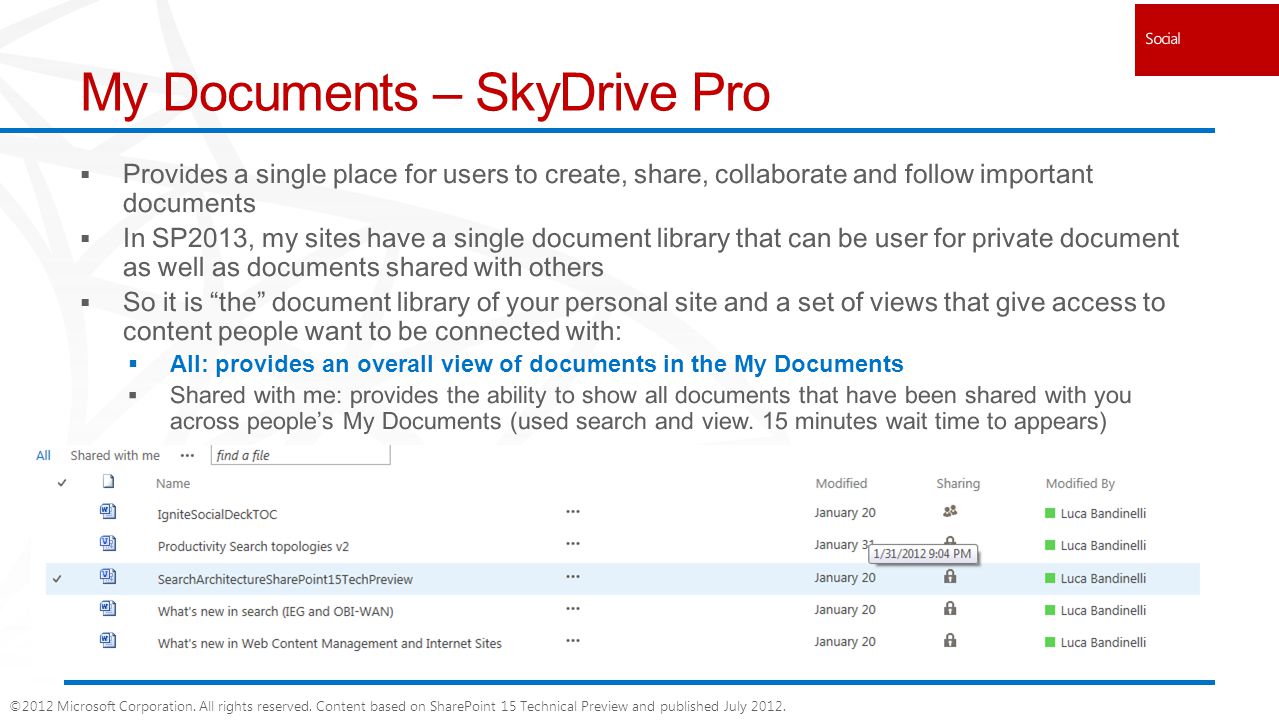Click green presence indicator for IgniteSocialDeckTOC row
The image size is (1279, 720).
(1050, 513)
